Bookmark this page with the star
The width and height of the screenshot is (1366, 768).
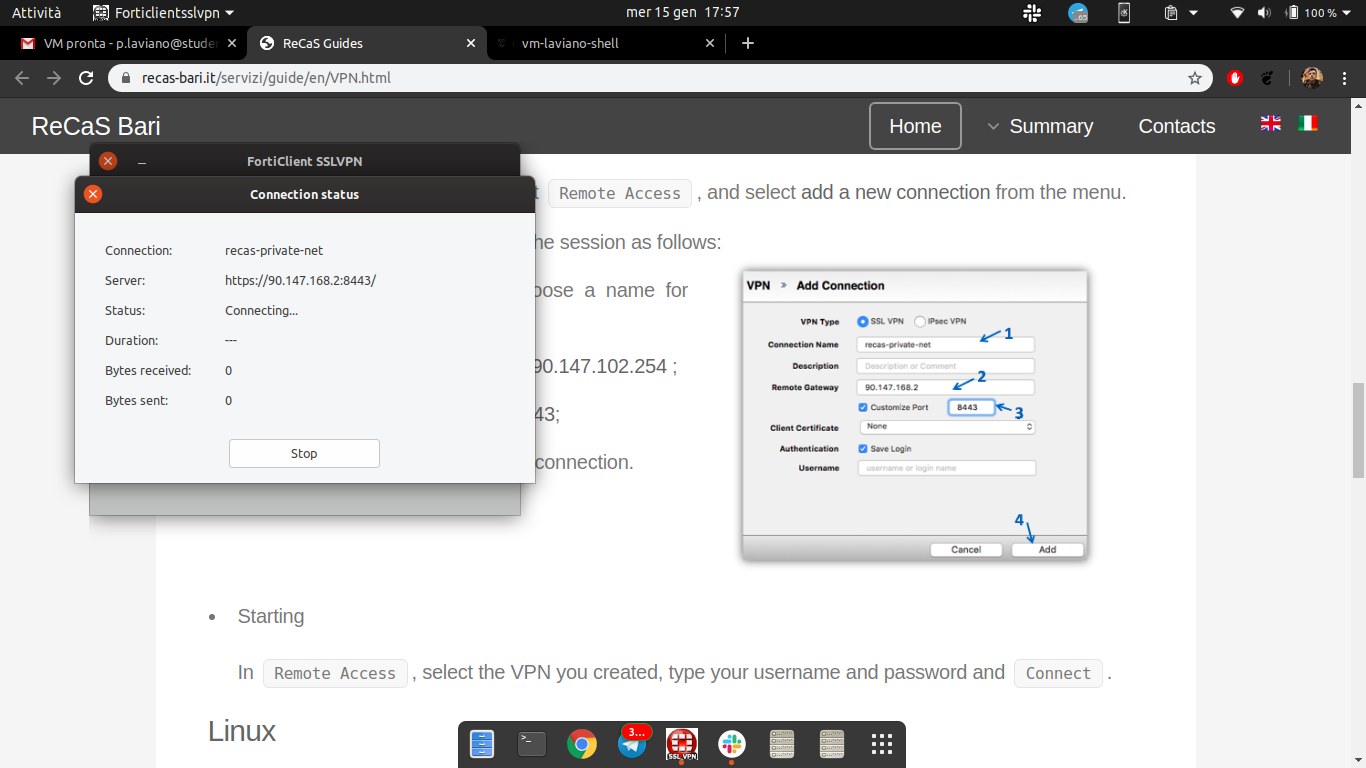1194,78
